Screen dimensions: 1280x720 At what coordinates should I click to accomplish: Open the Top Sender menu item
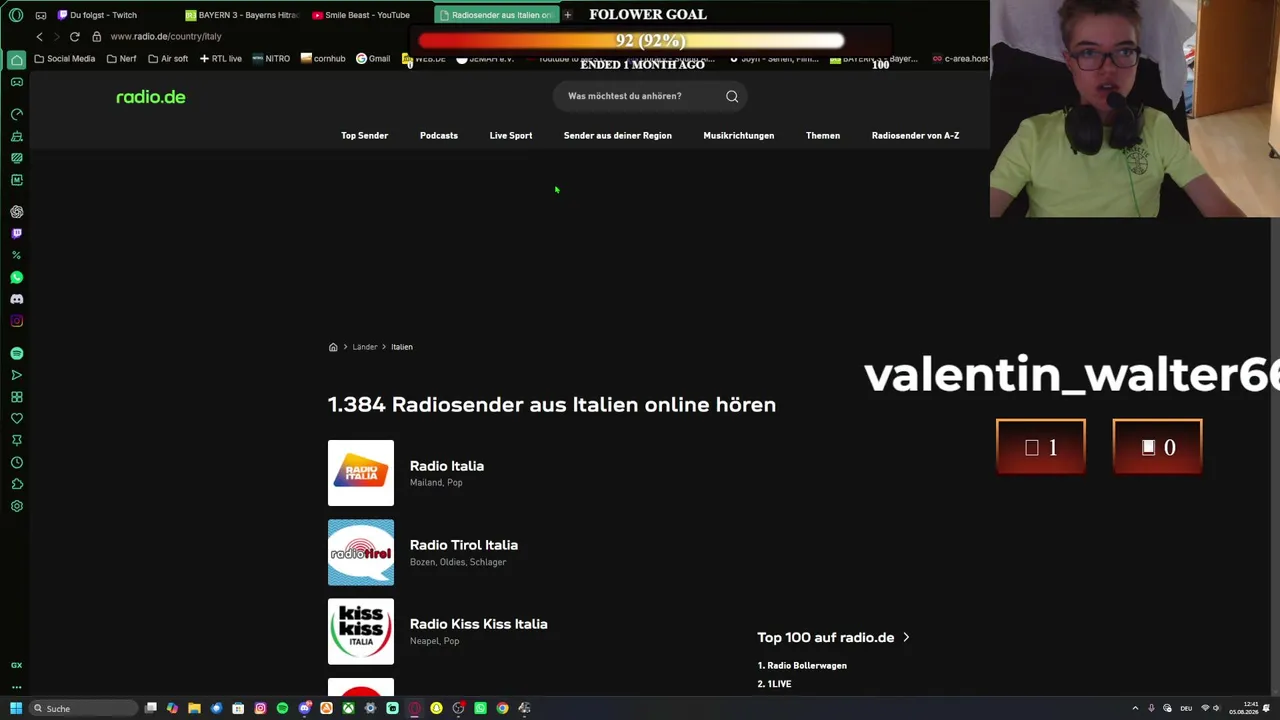tap(364, 136)
